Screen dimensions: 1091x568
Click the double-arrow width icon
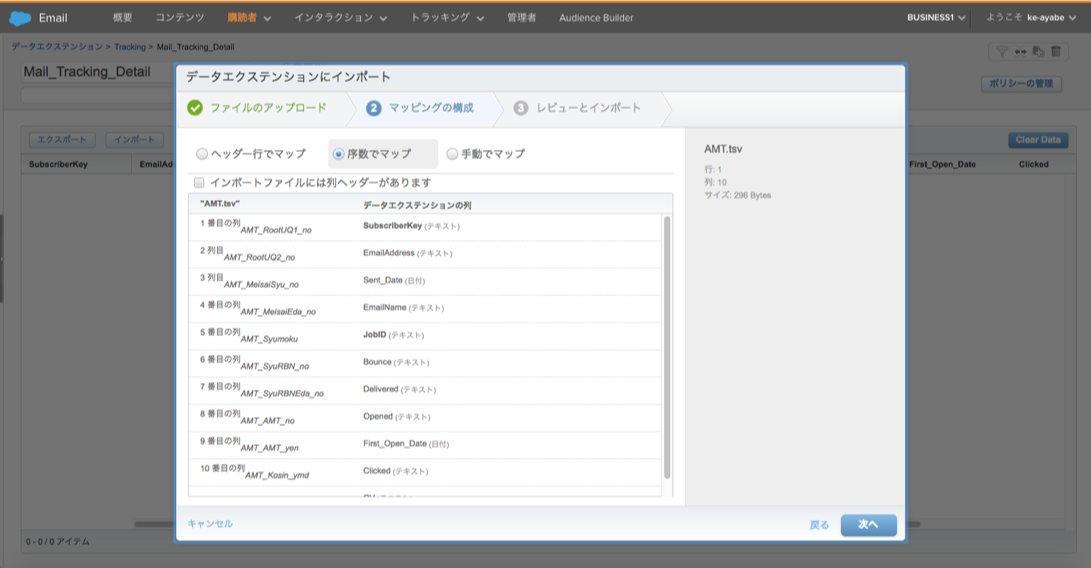pos(1020,52)
